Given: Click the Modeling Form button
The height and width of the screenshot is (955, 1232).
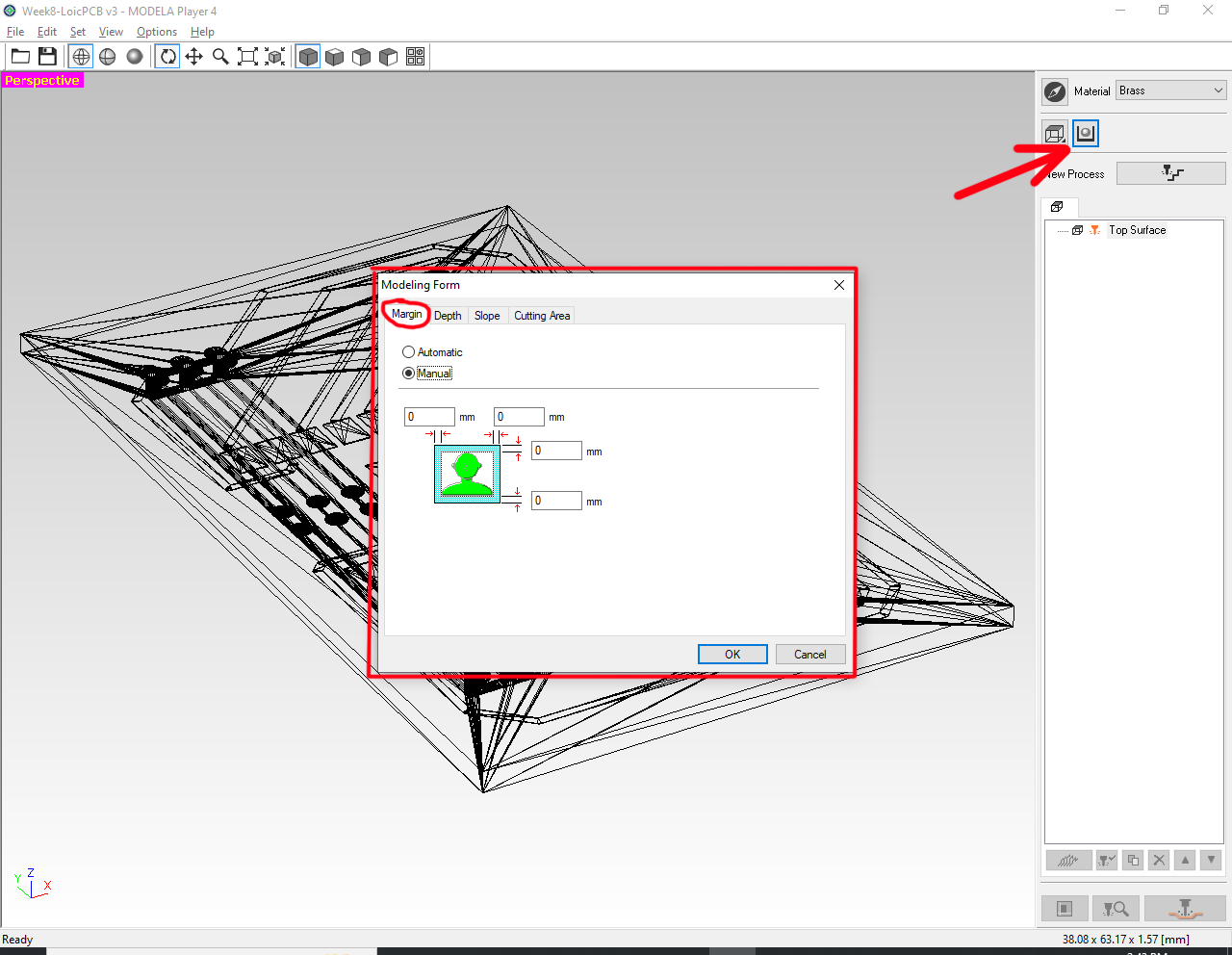Looking at the screenshot, I should click(1086, 134).
